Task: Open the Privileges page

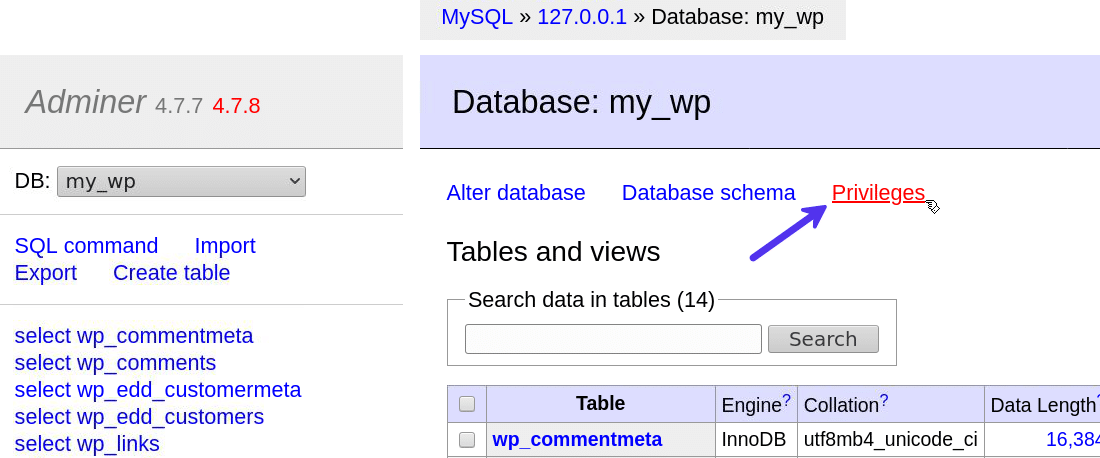Action: pos(878,193)
